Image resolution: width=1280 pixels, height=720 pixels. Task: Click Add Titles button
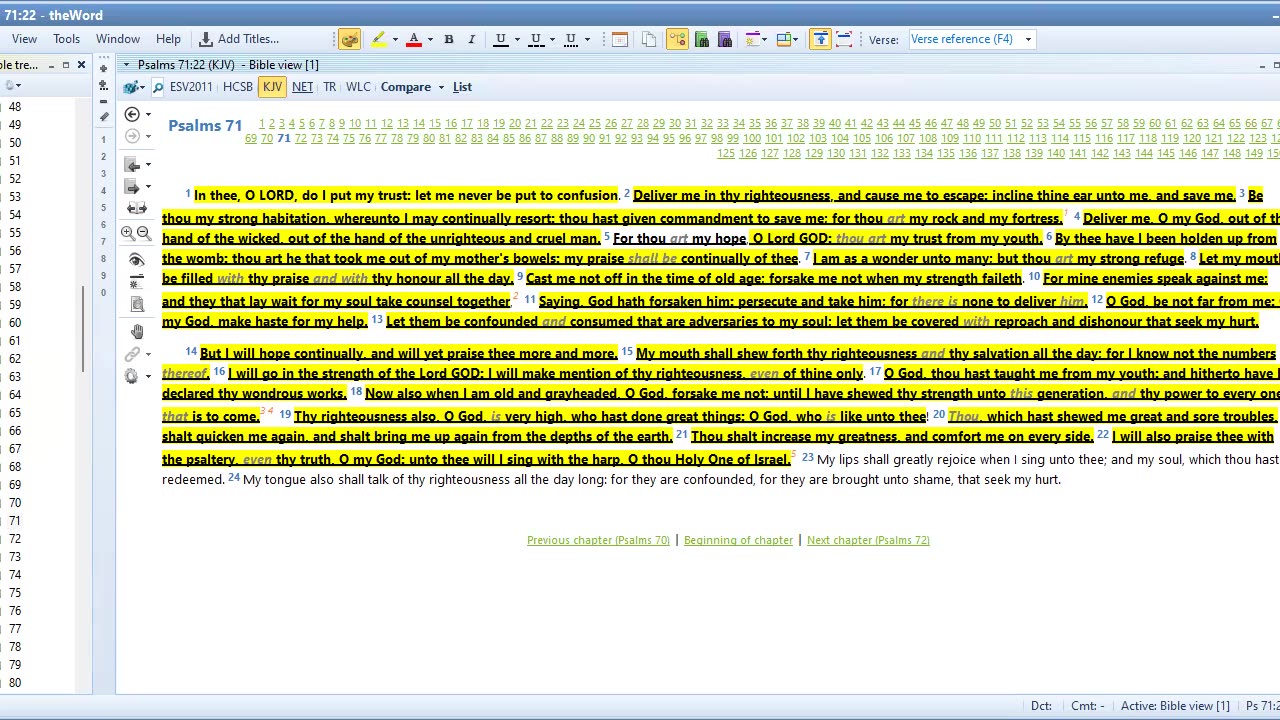click(x=239, y=39)
